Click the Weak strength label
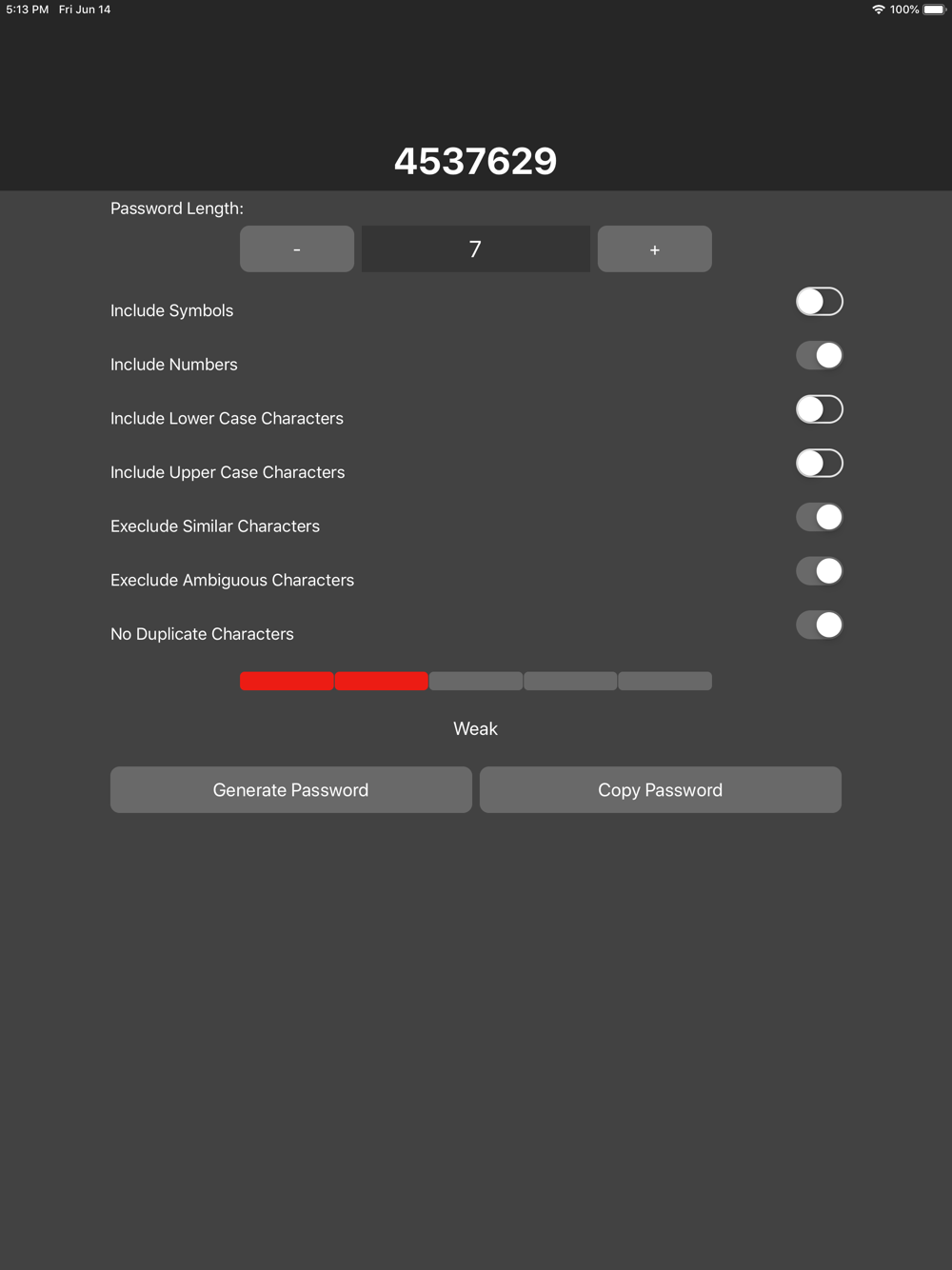952x1270 pixels. point(476,729)
